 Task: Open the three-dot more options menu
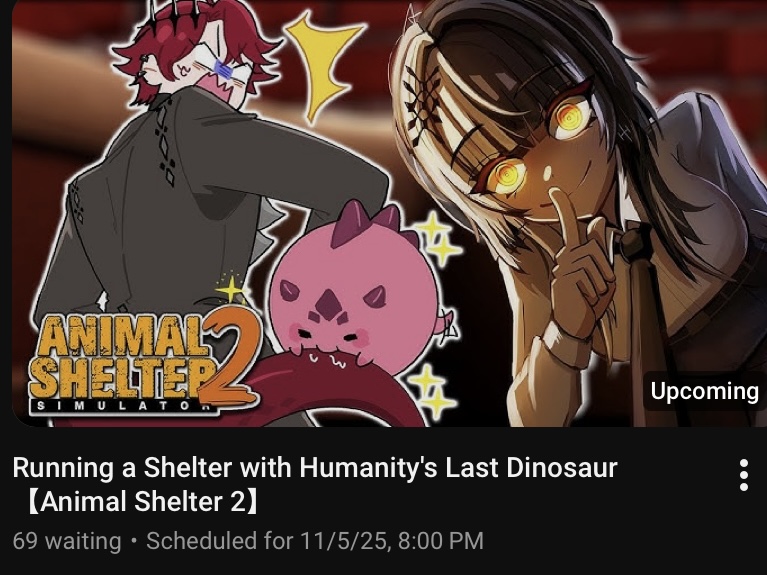(x=744, y=475)
